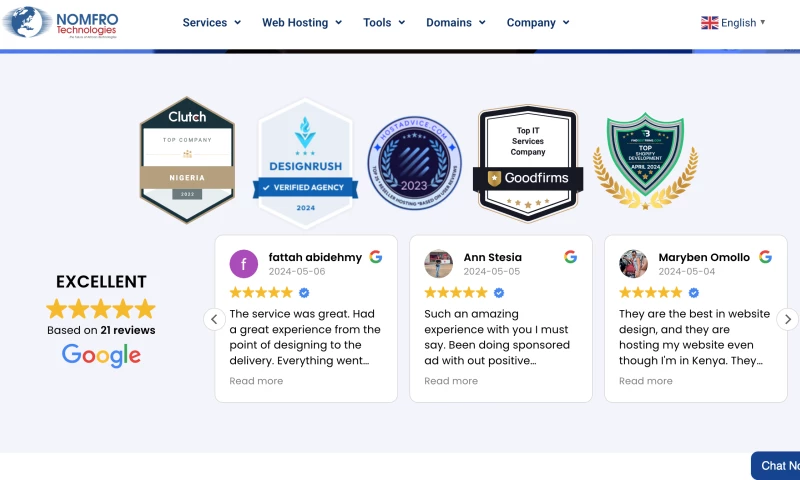Open the Chat Now widget
This screenshot has width=800, height=480.
coord(778,465)
